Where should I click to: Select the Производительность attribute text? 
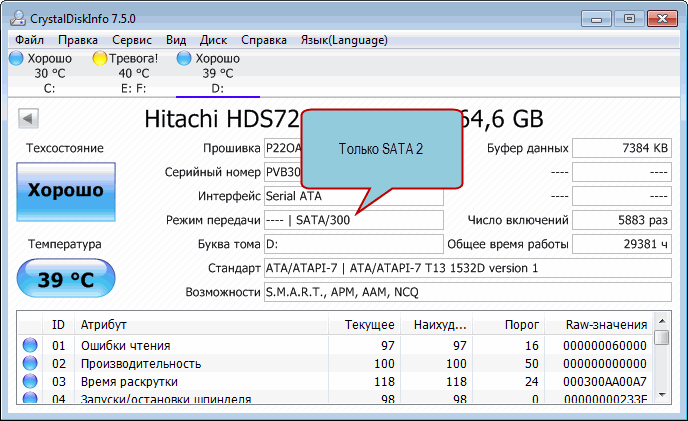(x=141, y=364)
